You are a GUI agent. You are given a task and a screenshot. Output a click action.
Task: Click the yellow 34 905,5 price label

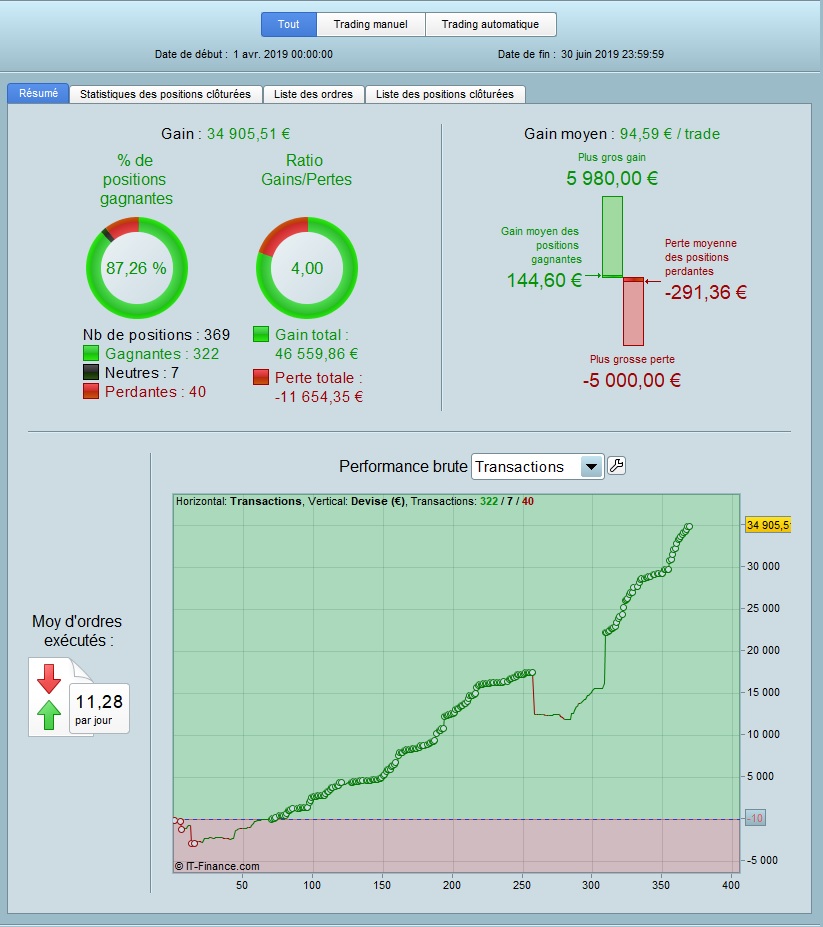click(767, 525)
